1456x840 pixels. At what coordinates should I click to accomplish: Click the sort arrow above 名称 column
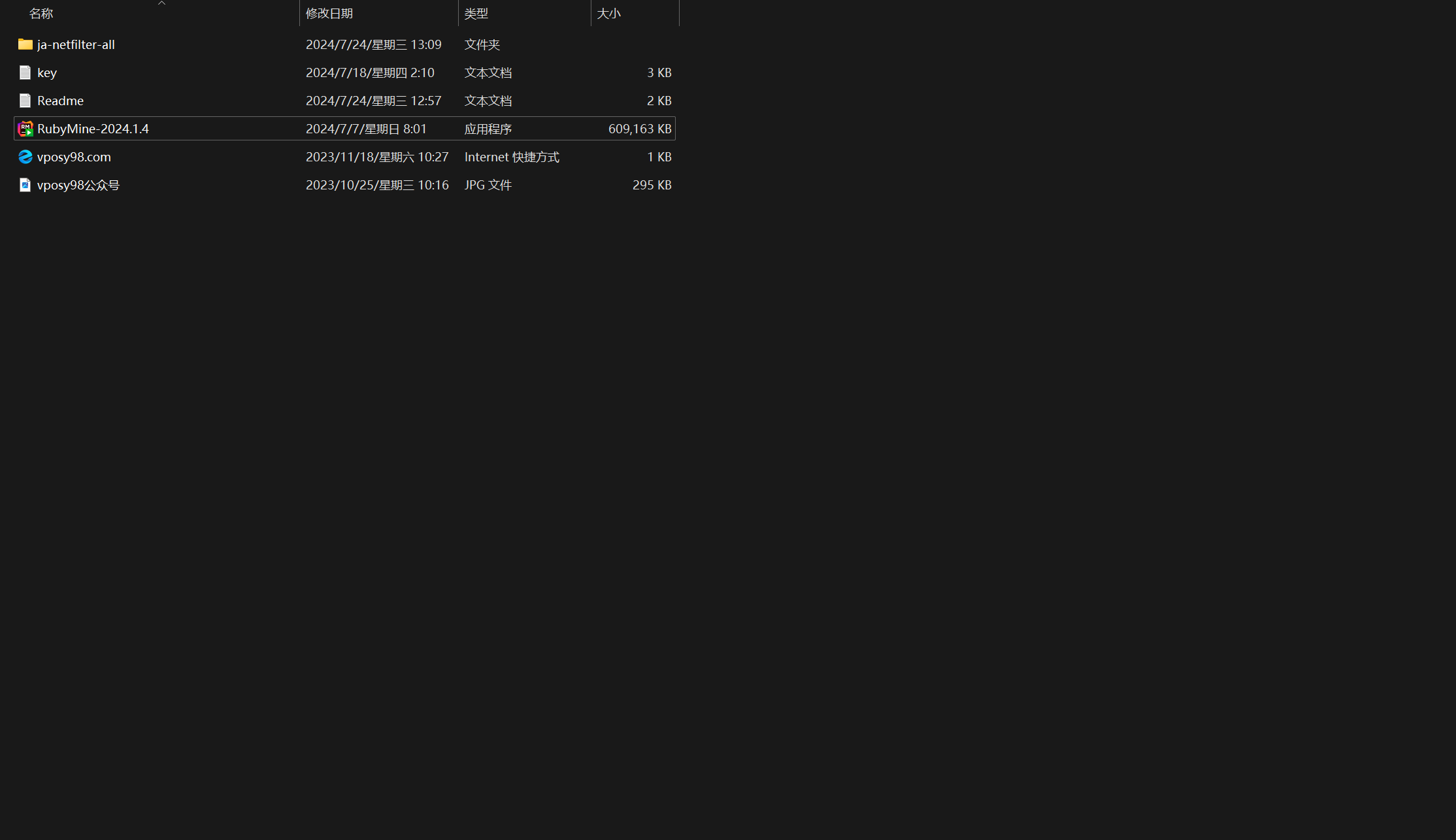tap(161, 3)
